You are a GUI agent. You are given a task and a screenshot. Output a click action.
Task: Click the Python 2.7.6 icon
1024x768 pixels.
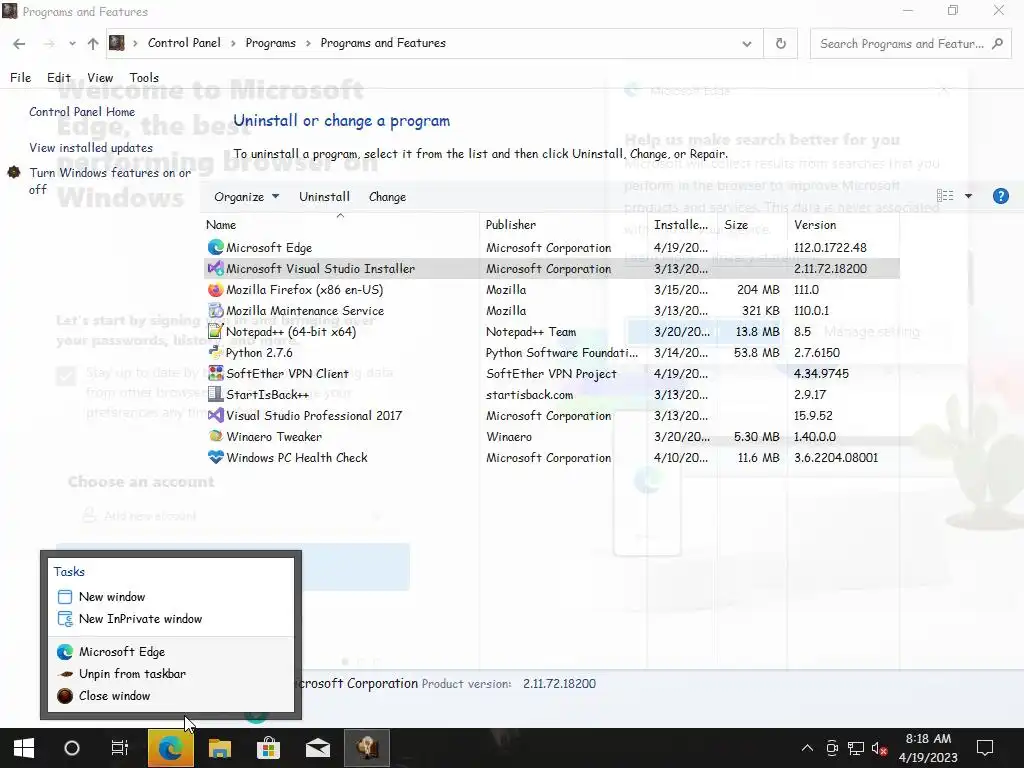point(216,353)
